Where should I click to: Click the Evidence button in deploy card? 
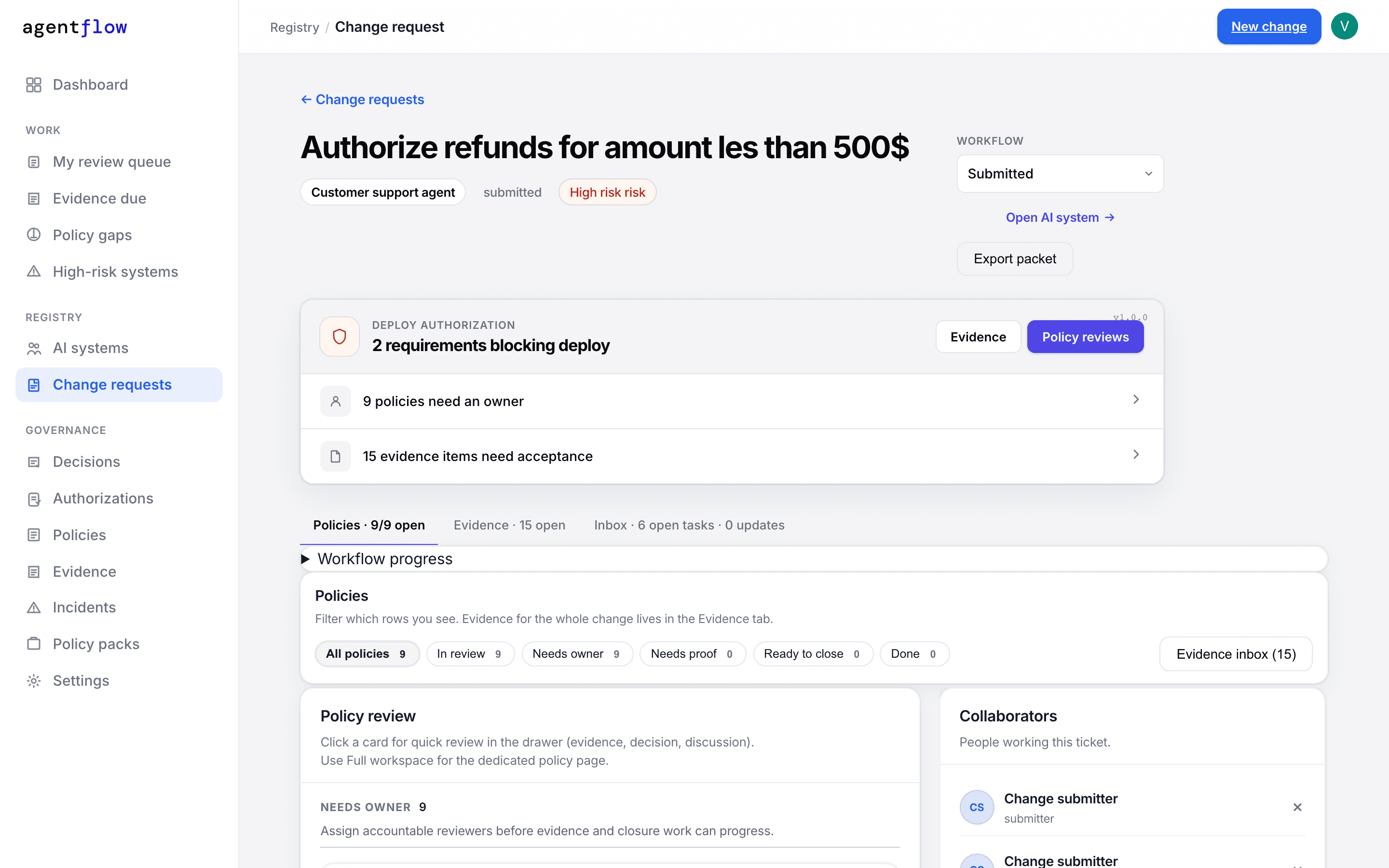click(x=978, y=337)
